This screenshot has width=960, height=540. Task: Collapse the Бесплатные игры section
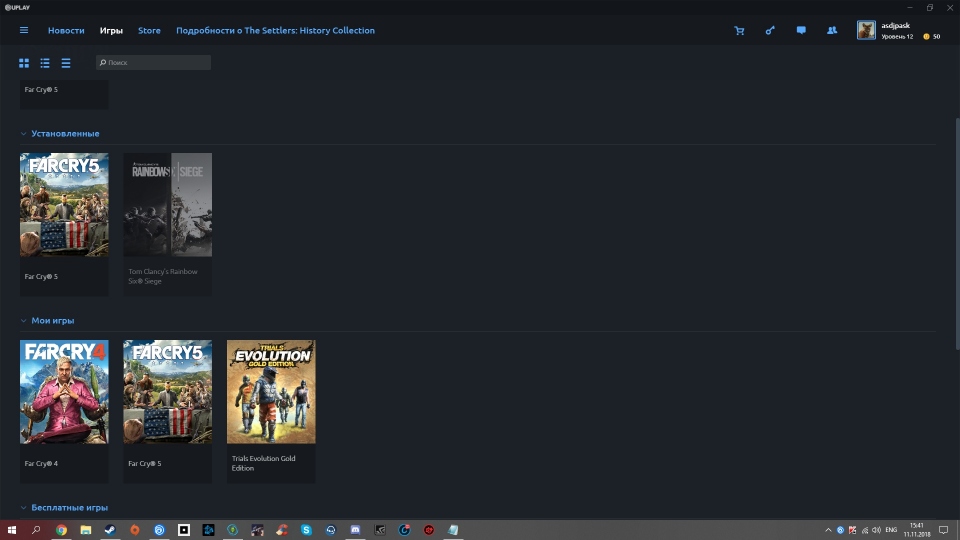tap(23, 508)
